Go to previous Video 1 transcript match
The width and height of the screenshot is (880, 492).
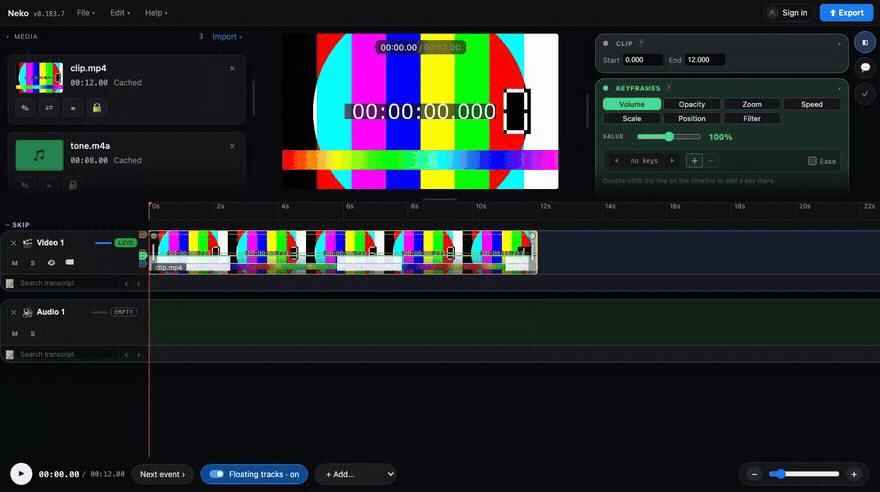coord(126,284)
